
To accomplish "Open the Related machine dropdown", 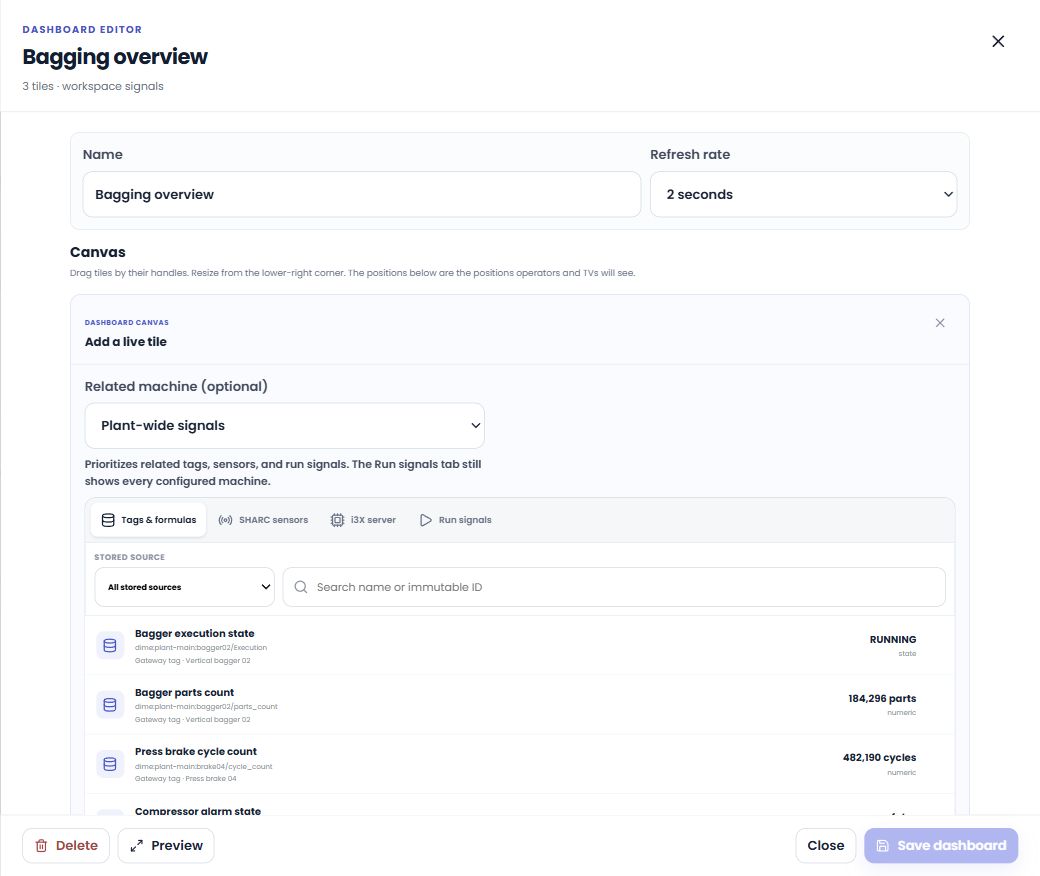I will pos(285,426).
